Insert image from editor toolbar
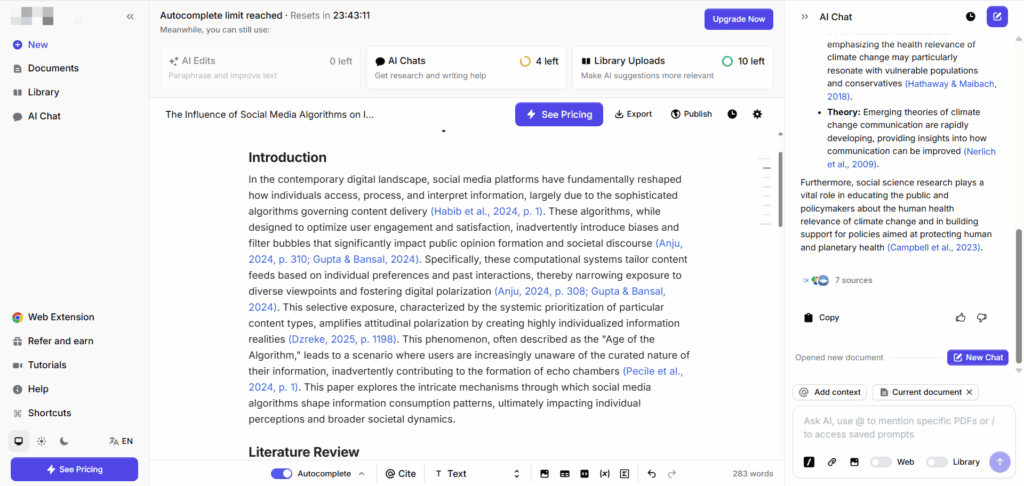1024x486 pixels. pos(545,474)
